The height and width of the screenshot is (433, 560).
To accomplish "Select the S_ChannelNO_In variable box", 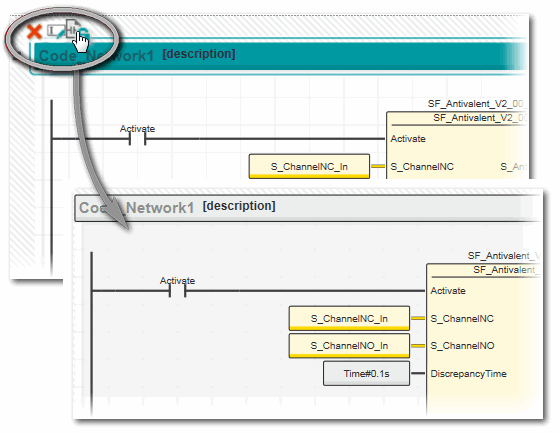I will click(349, 345).
